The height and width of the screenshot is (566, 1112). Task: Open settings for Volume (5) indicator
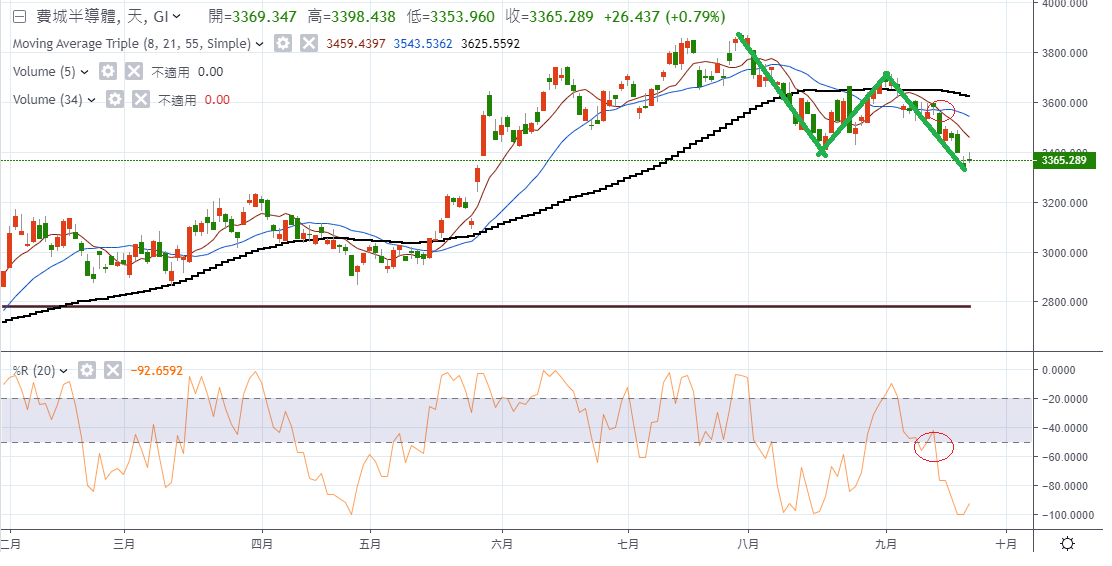click(108, 72)
